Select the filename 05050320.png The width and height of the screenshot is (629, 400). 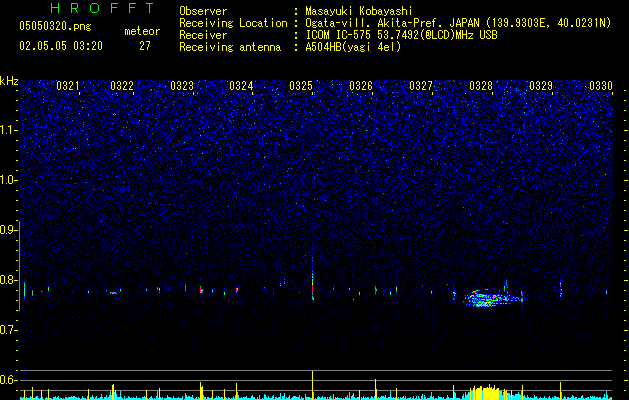(x=55, y=27)
